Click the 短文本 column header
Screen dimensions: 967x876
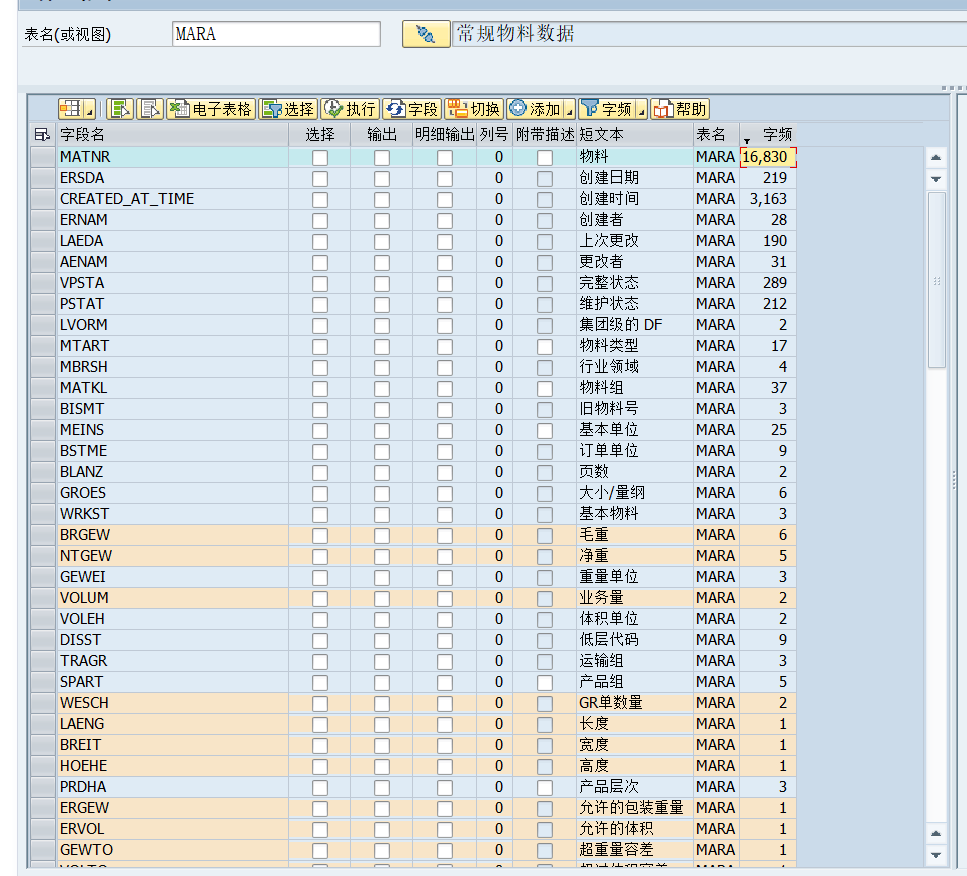[x=635, y=134]
